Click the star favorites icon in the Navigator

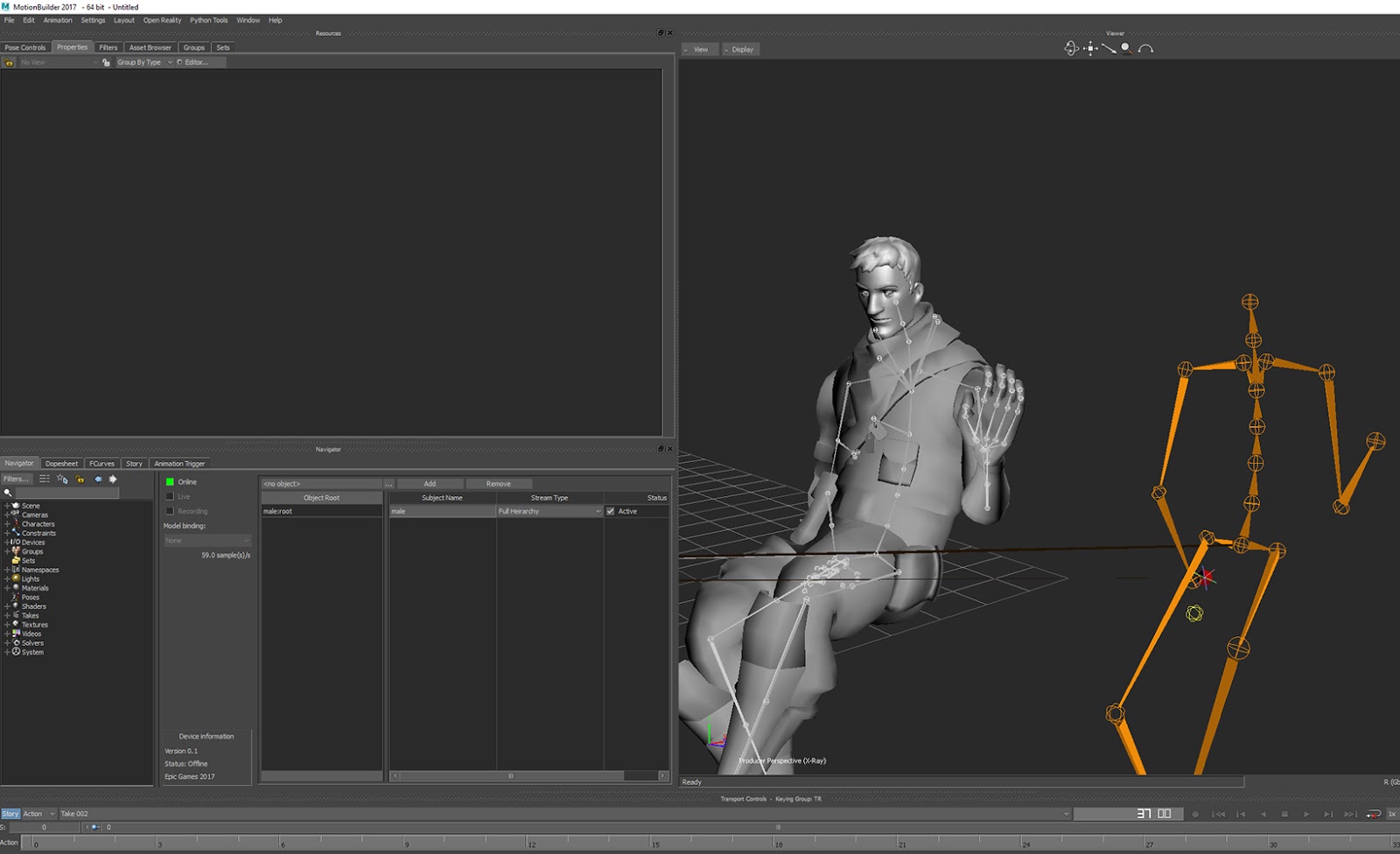click(x=61, y=479)
